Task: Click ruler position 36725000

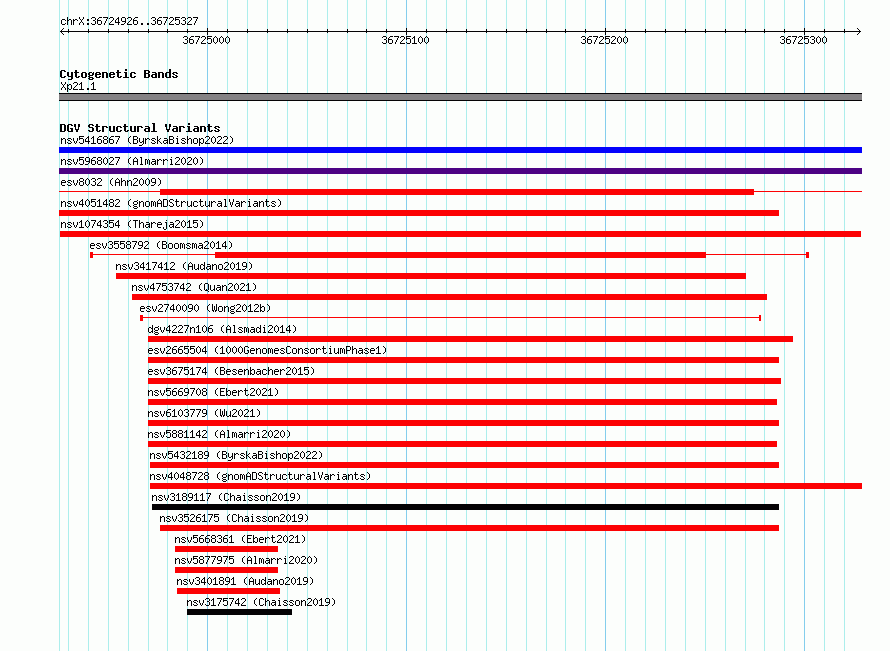Action: point(207,40)
